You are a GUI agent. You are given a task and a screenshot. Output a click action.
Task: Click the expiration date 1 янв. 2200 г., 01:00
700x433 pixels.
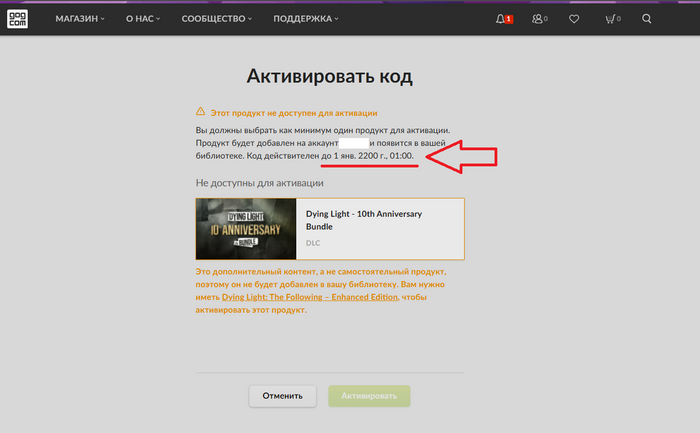[x=374, y=156]
